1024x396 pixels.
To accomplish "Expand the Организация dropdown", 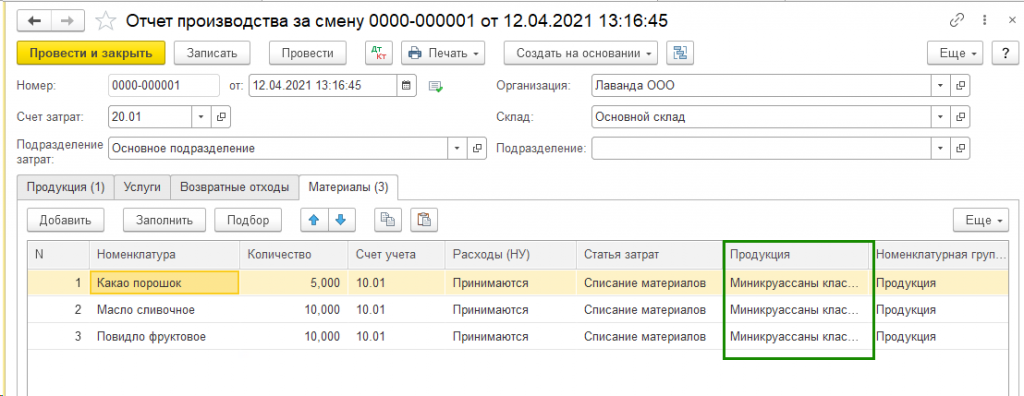I will pos(940,85).
